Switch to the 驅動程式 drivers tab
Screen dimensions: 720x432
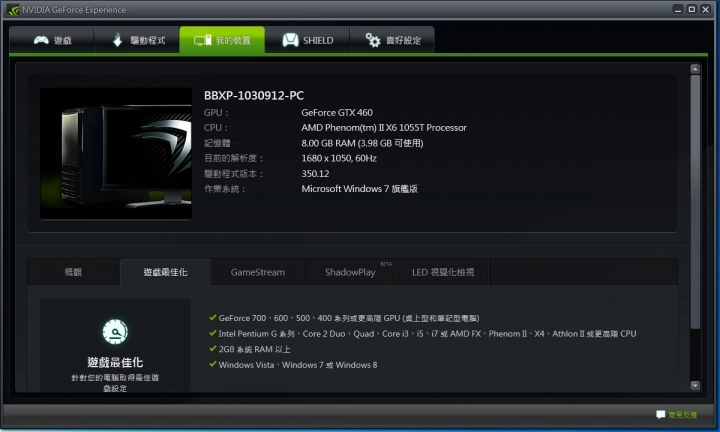click(x=137, y=40)
